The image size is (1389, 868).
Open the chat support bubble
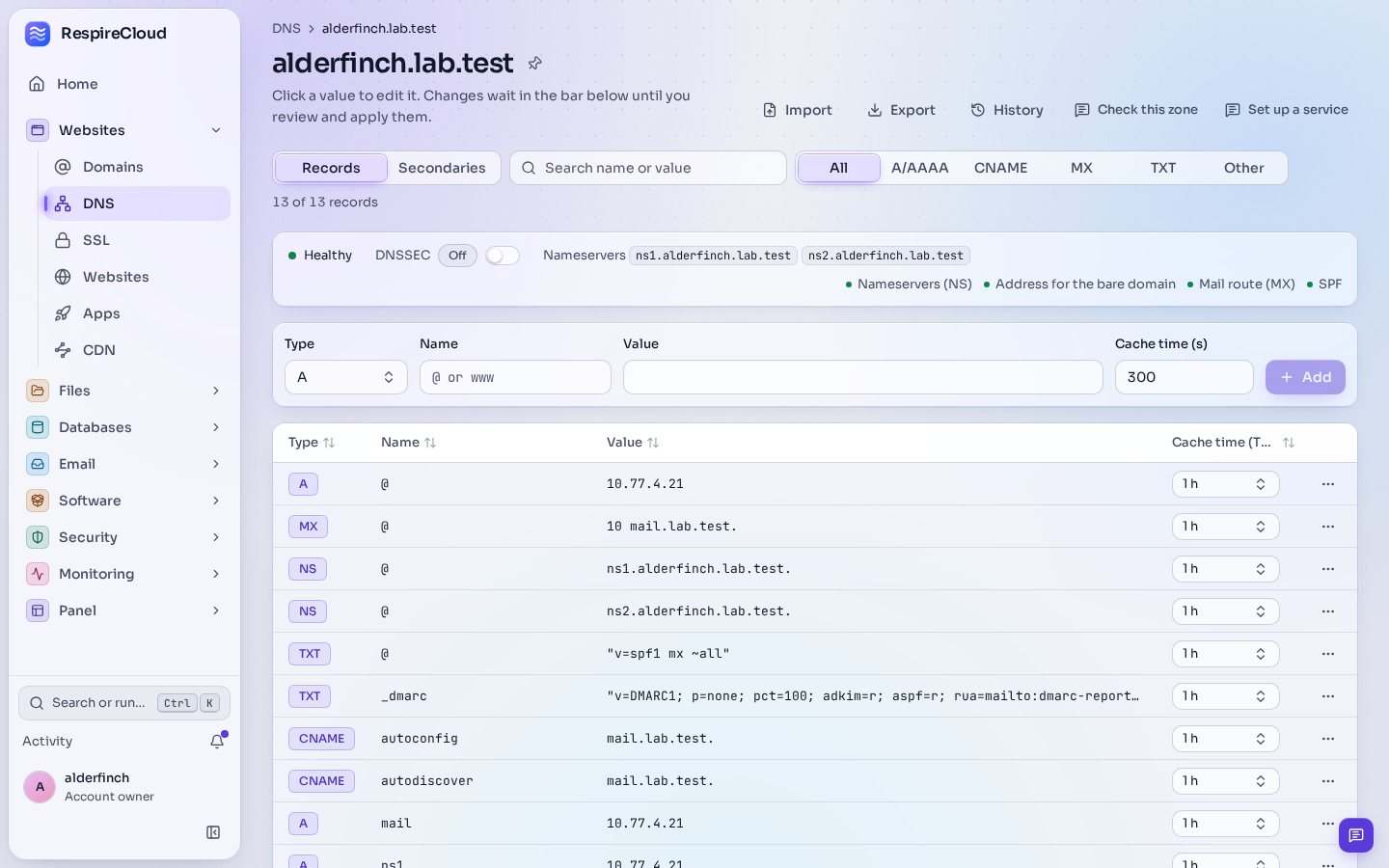click(1355, 834)
